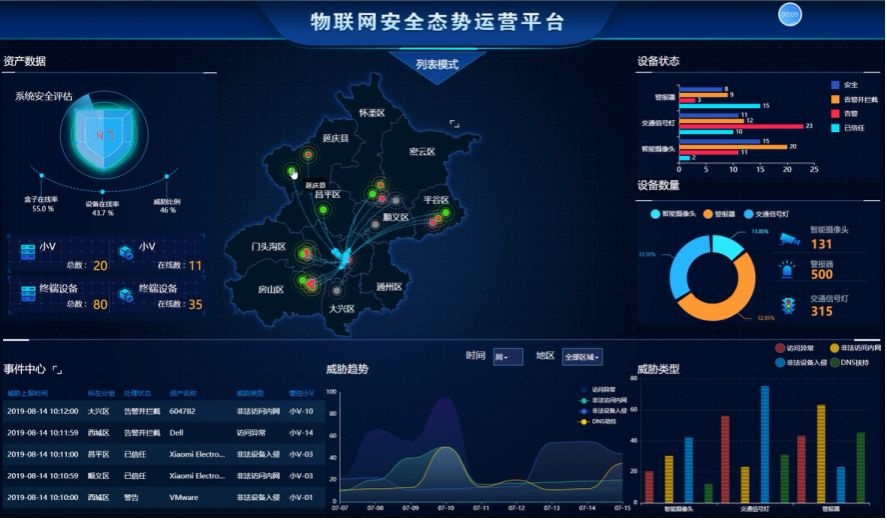This screenshot has width=887, height=520.
Task: Open the 地区 全部区域 dropdown
Action: click(582, 356)
